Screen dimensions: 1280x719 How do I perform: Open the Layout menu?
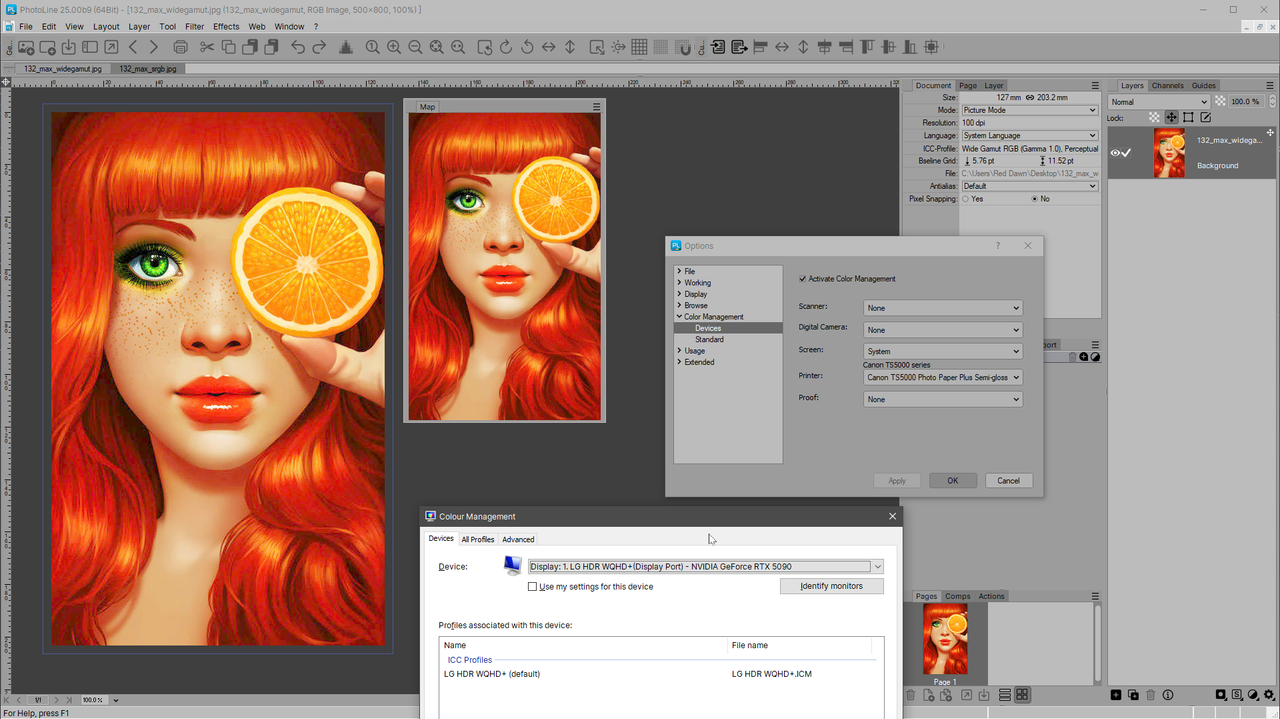point(106,27)
